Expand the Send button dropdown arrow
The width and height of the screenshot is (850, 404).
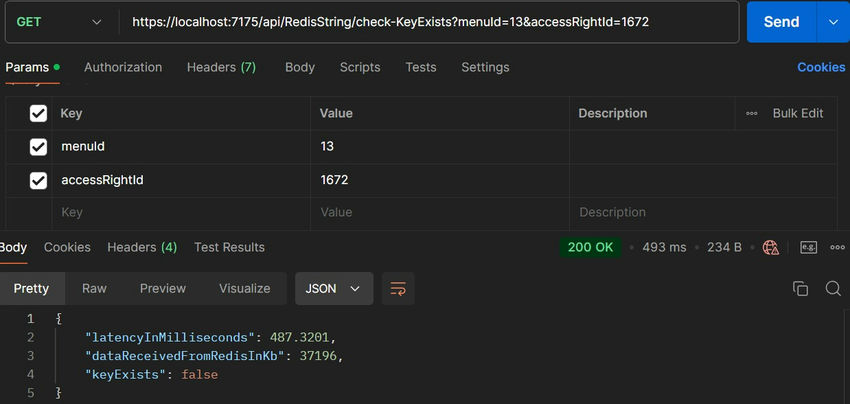(833, 22)
